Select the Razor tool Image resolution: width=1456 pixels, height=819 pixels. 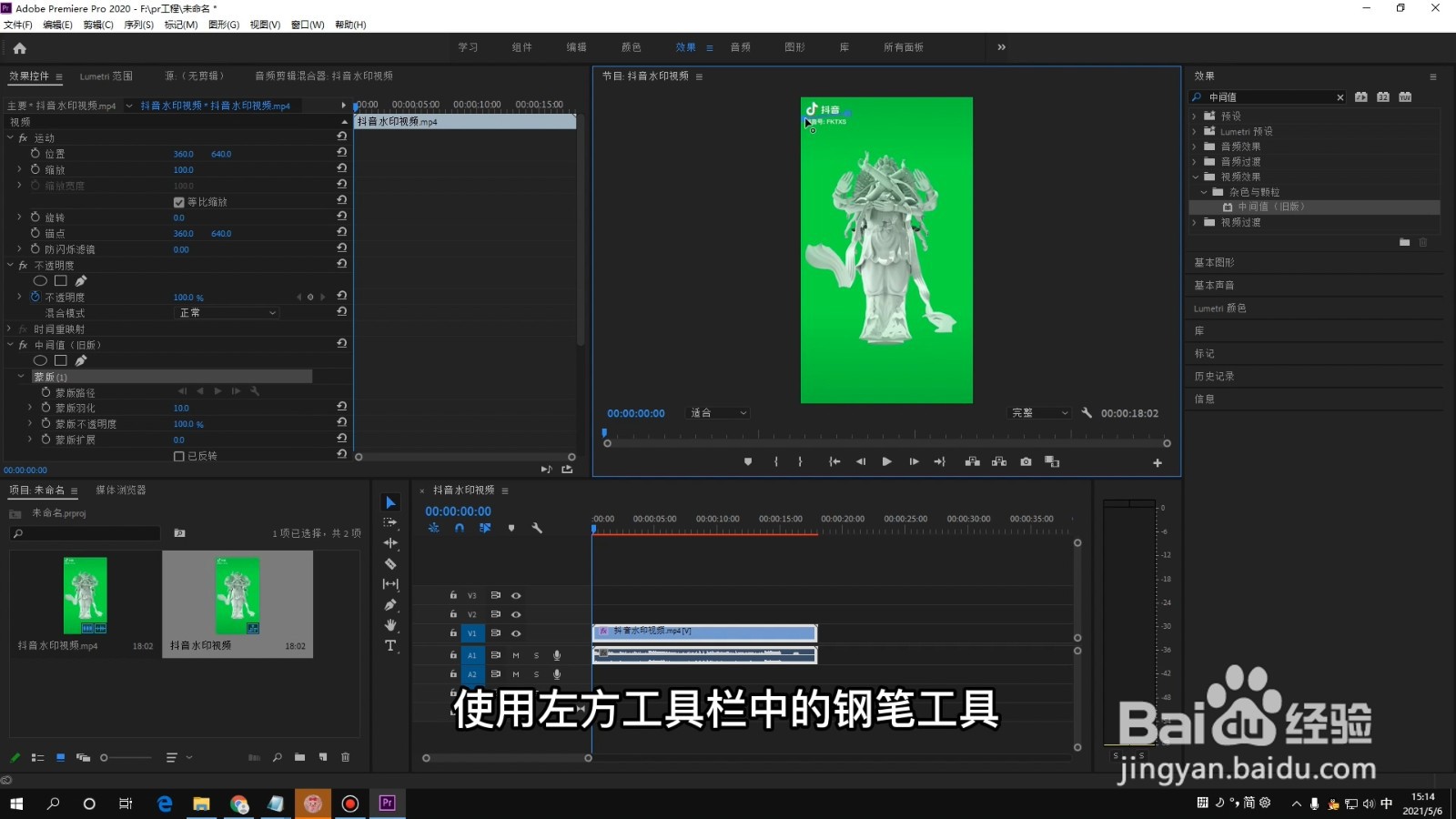point(390,563)
